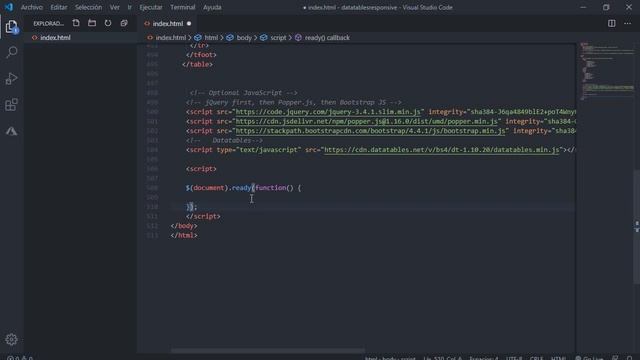Open the Search view in activity bar
640x360 pixels.
(12, 52)
